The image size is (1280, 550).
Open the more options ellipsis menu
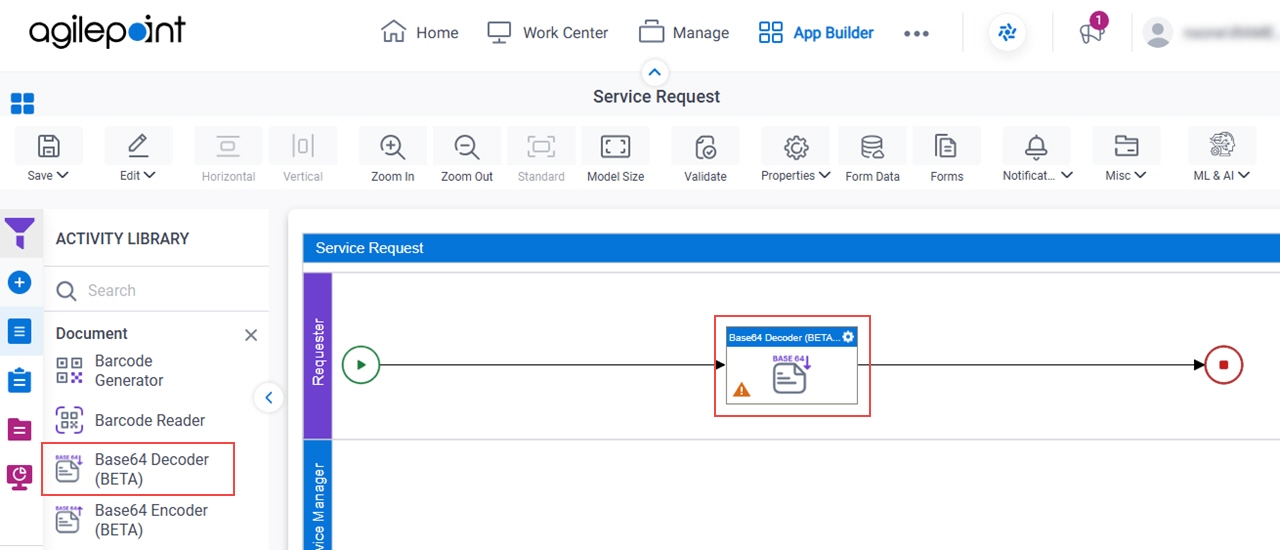pos(916,33)
